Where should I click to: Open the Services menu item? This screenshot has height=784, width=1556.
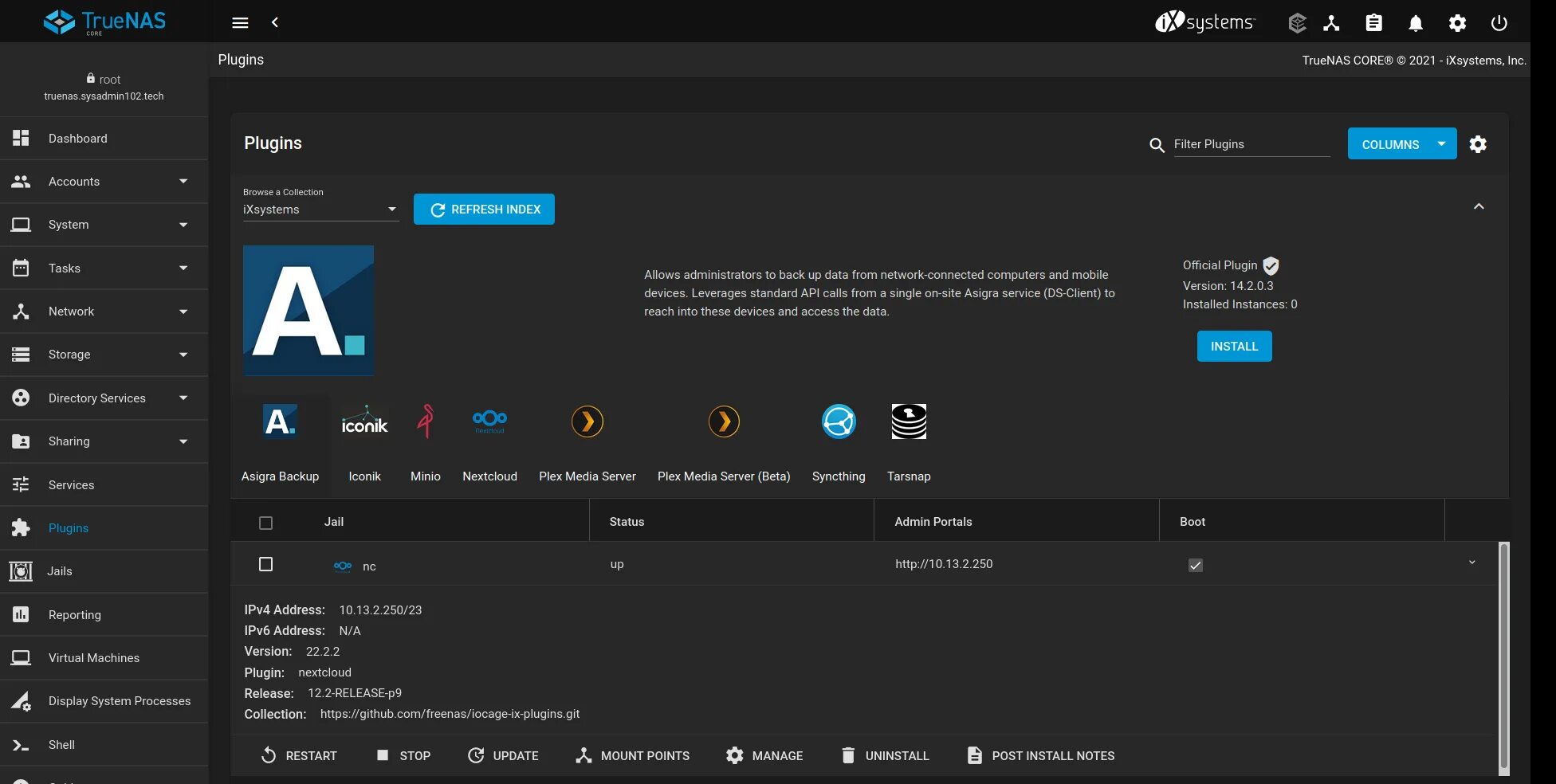(x=104, y=484)
